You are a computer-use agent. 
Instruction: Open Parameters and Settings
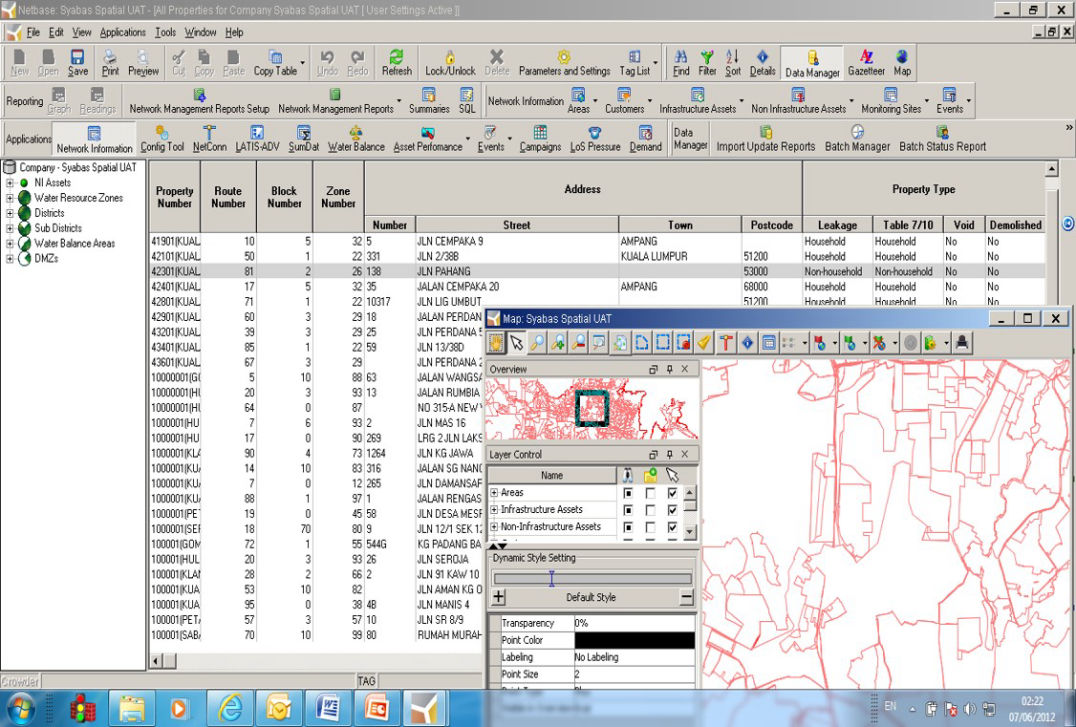(x=564, y=62)
